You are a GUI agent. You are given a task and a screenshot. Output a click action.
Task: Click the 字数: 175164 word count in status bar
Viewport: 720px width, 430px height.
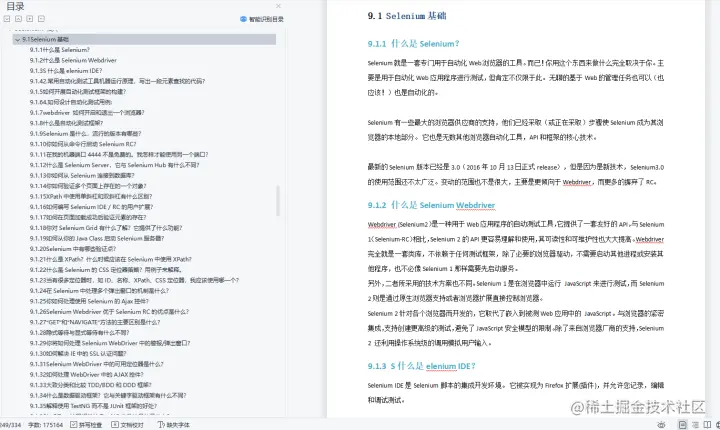pos(45,425)
